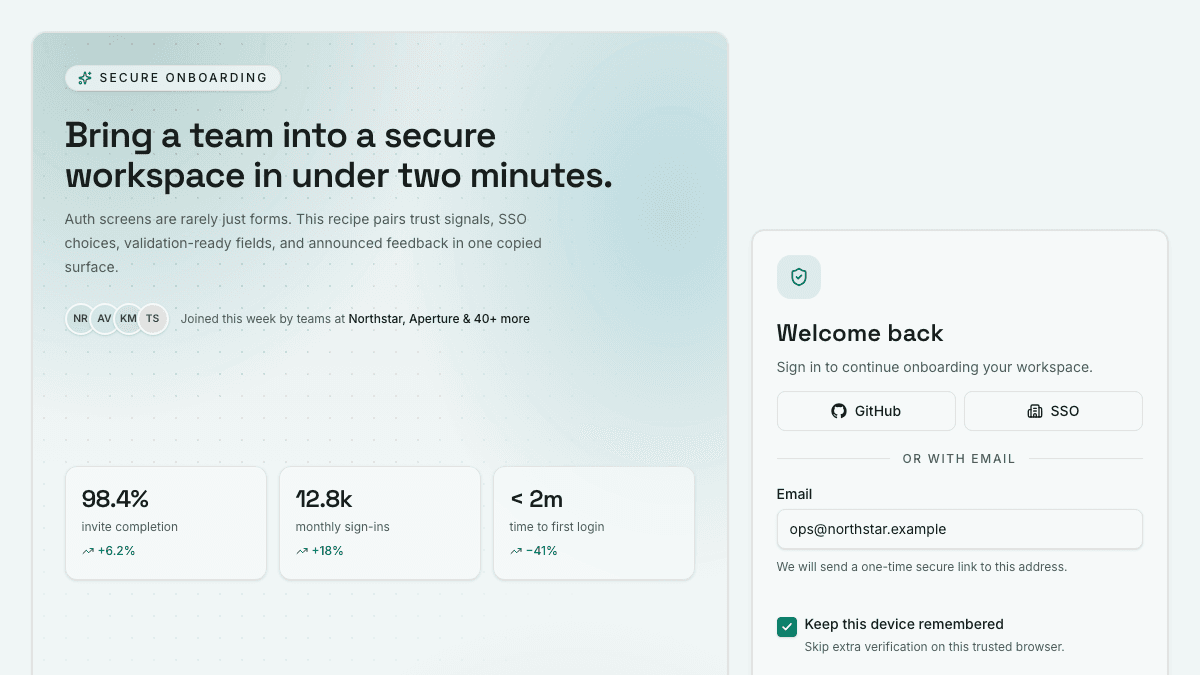Open the 12.8k monthly sign-ins card
1200x675 pixels.
(x=380, y=523)
